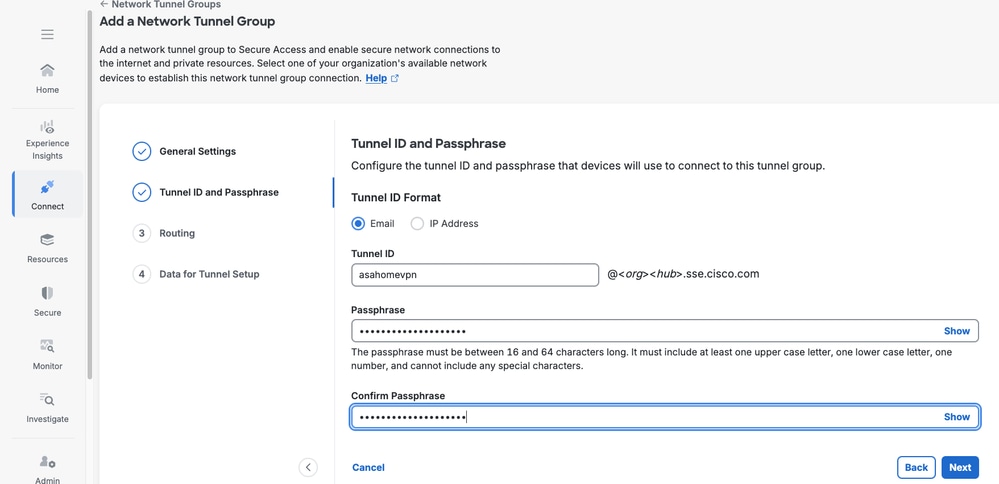Collapse the wizard steps panel chevron
The image size is (999, 484).
coord(308,467)
